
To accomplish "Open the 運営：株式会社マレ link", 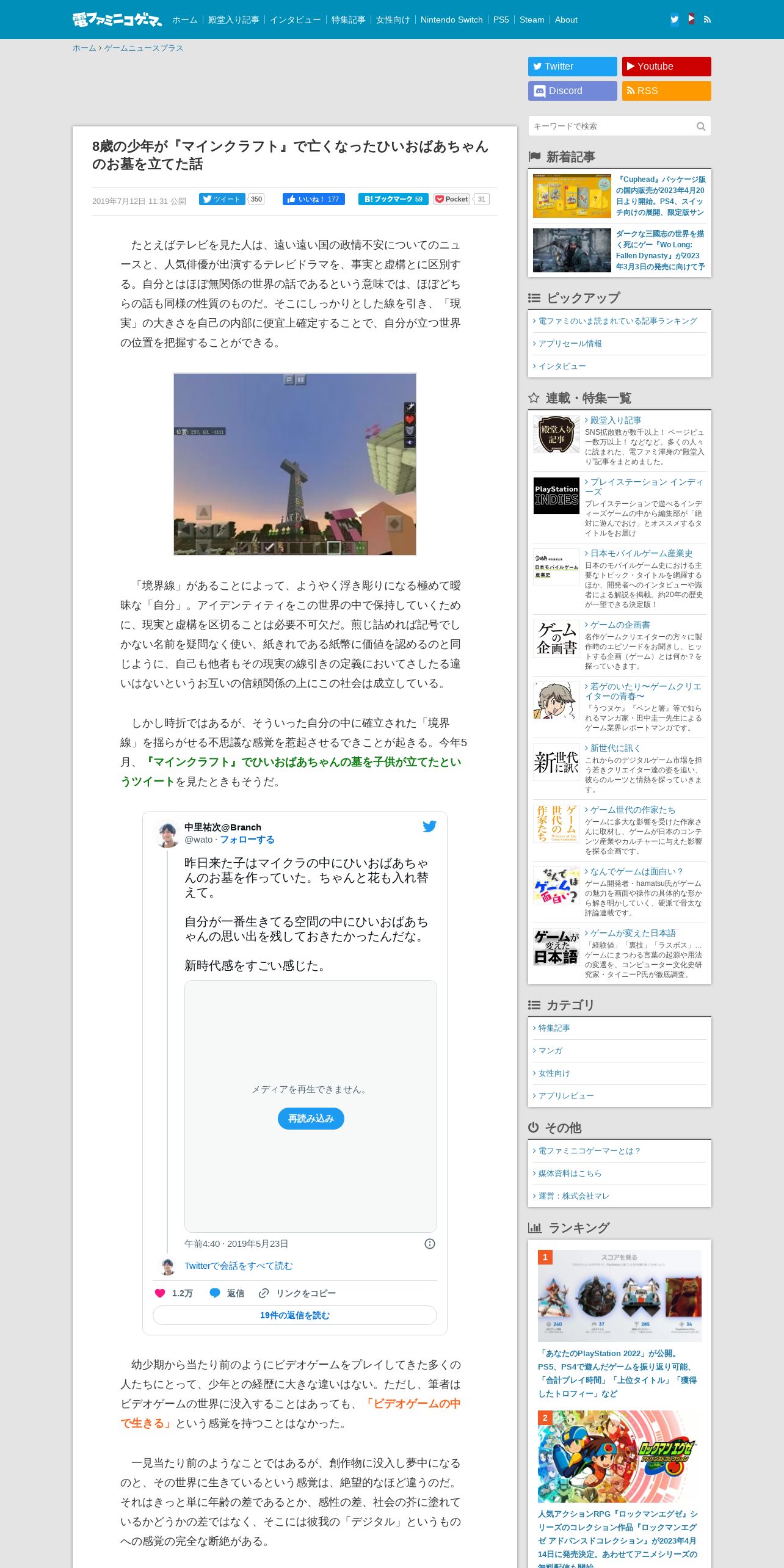I will point(573,1196).
